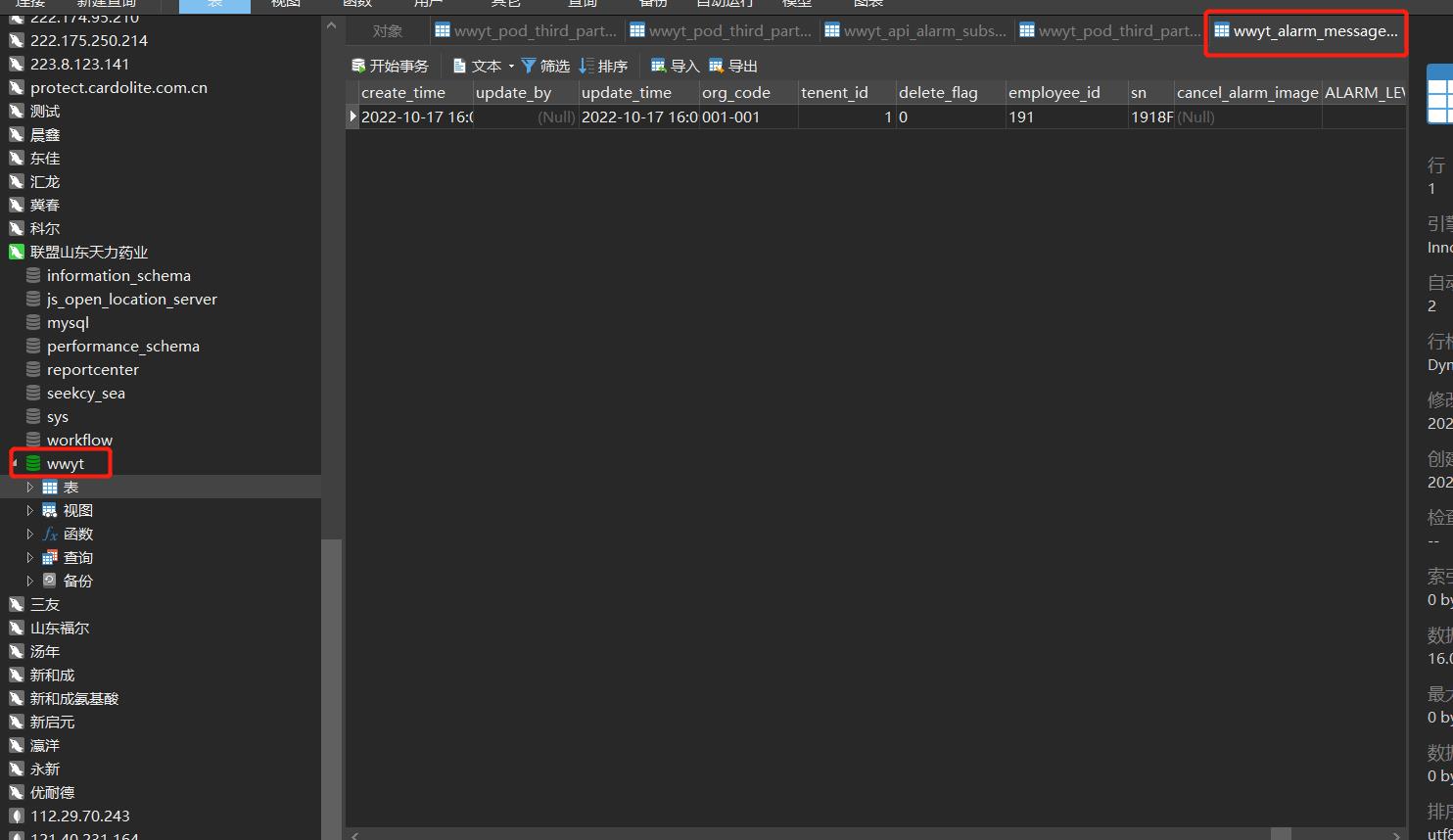Screen dimensions: 1453x840
Task: Select the 永新 connection
Action: pos(44,769)
